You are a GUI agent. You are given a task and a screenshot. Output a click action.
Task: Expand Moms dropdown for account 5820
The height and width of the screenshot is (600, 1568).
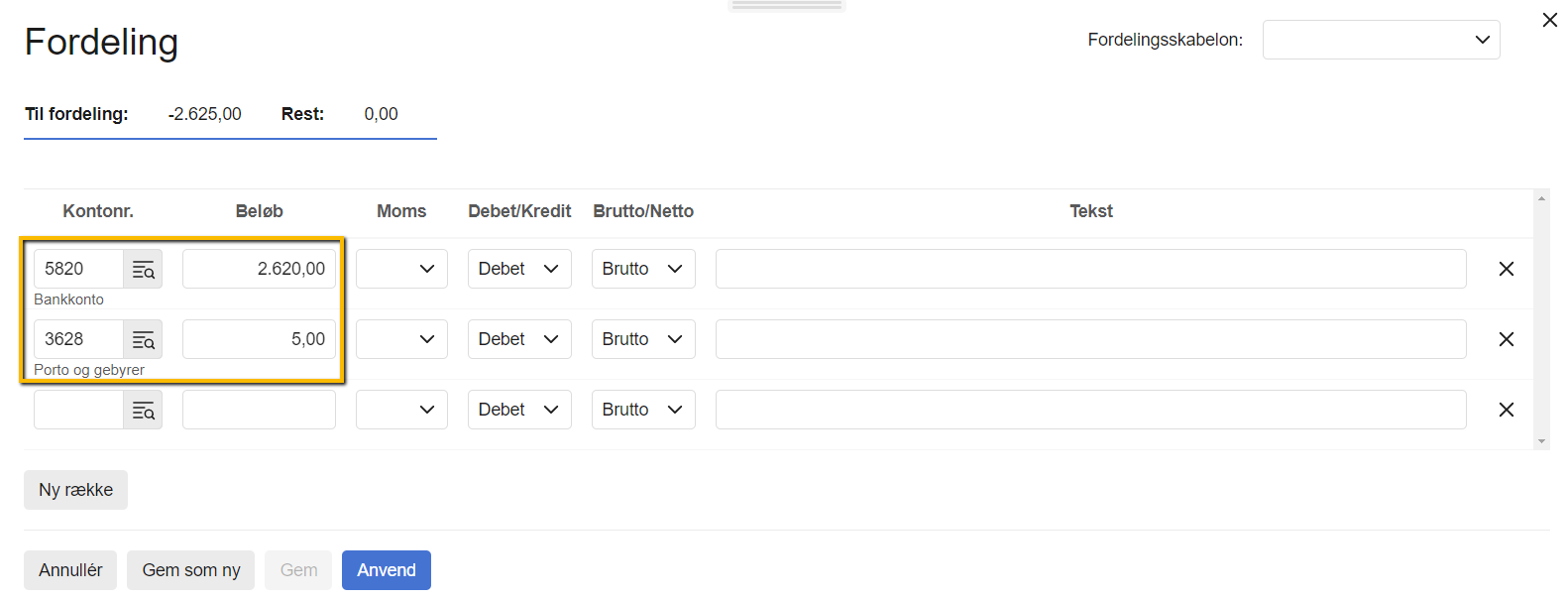coord(401,269)
